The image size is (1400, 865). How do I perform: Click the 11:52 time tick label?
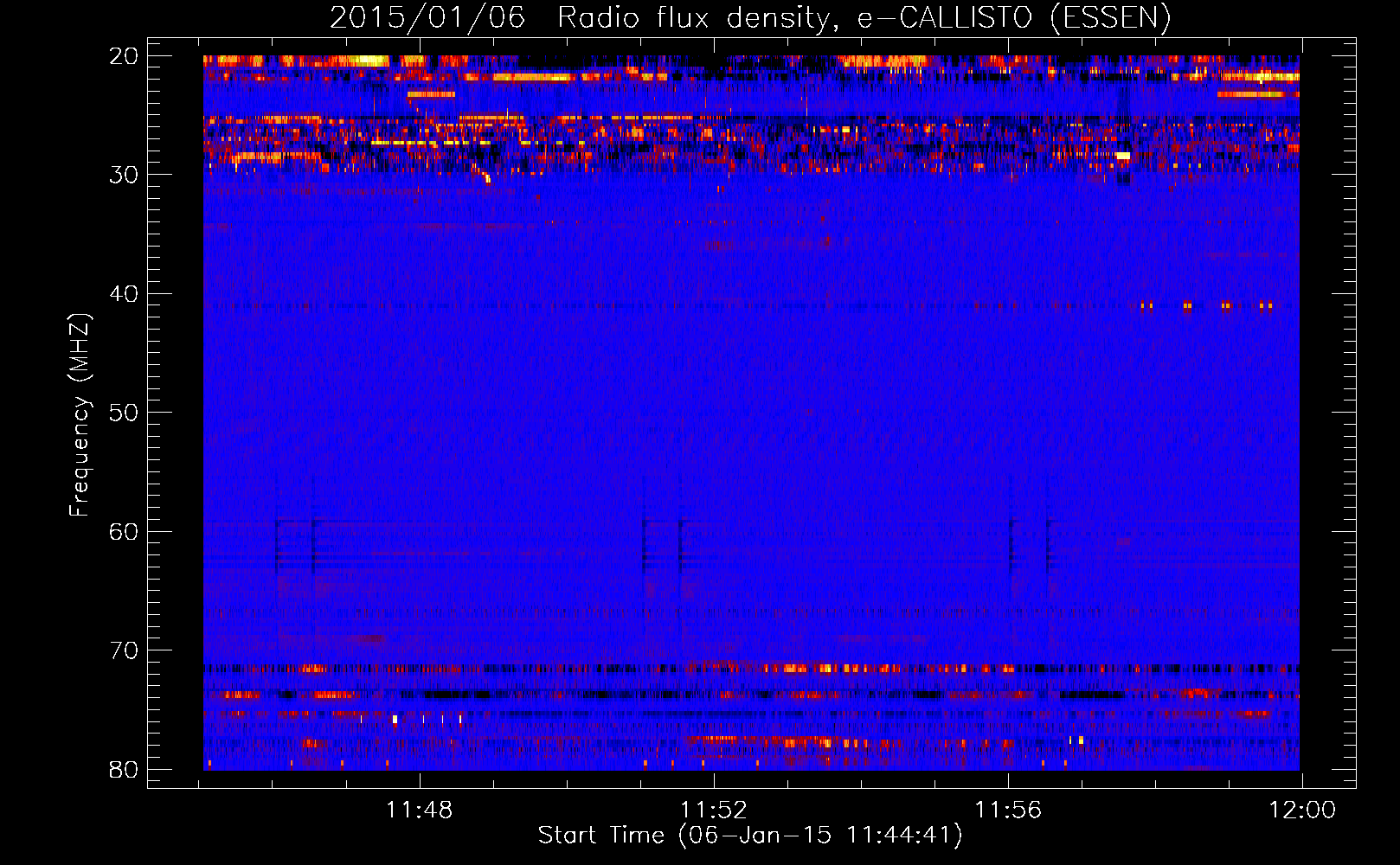tap(714, 811)
